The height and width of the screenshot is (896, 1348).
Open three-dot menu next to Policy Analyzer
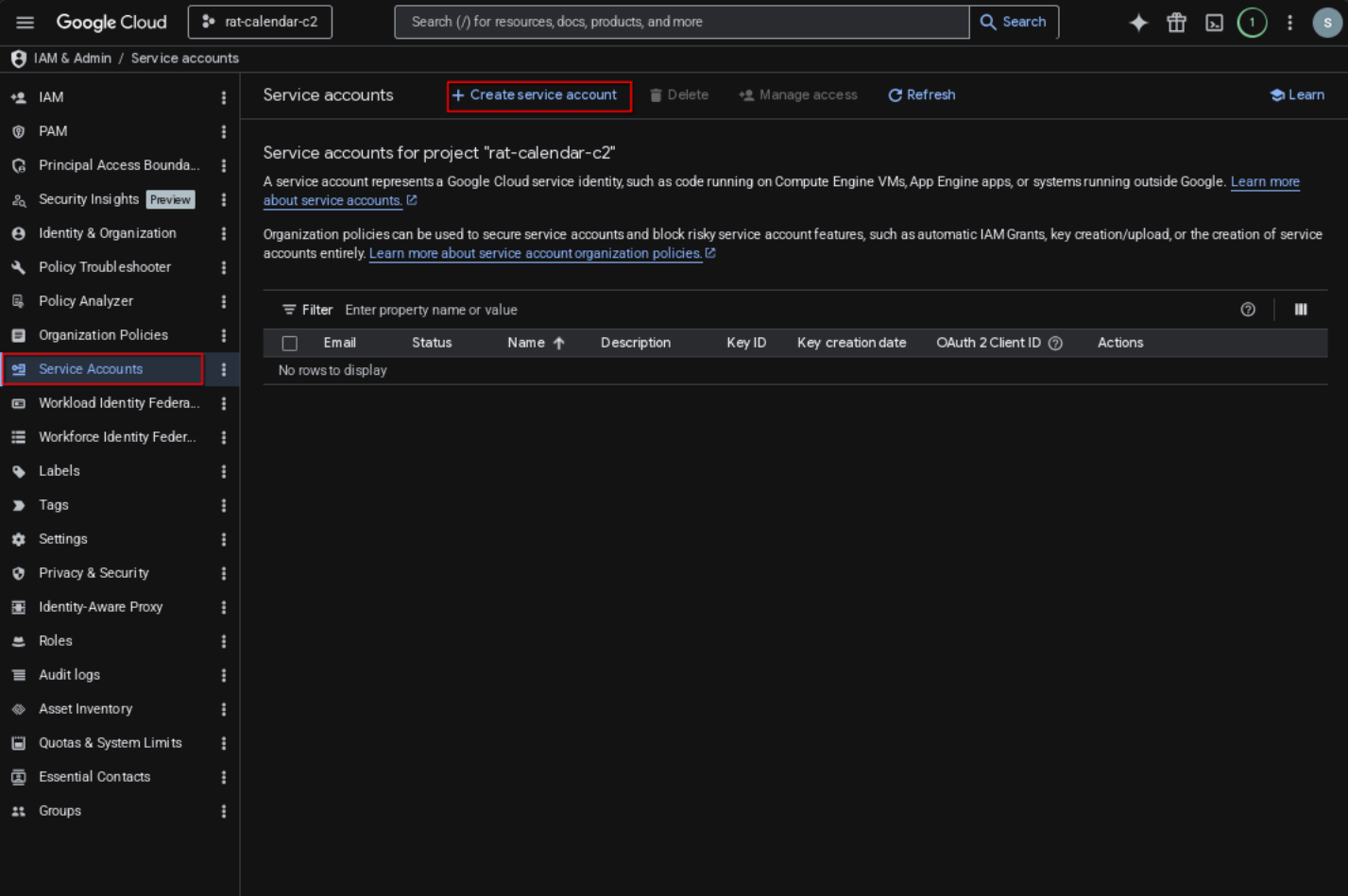pyautogui.click(x=224, y=301)
